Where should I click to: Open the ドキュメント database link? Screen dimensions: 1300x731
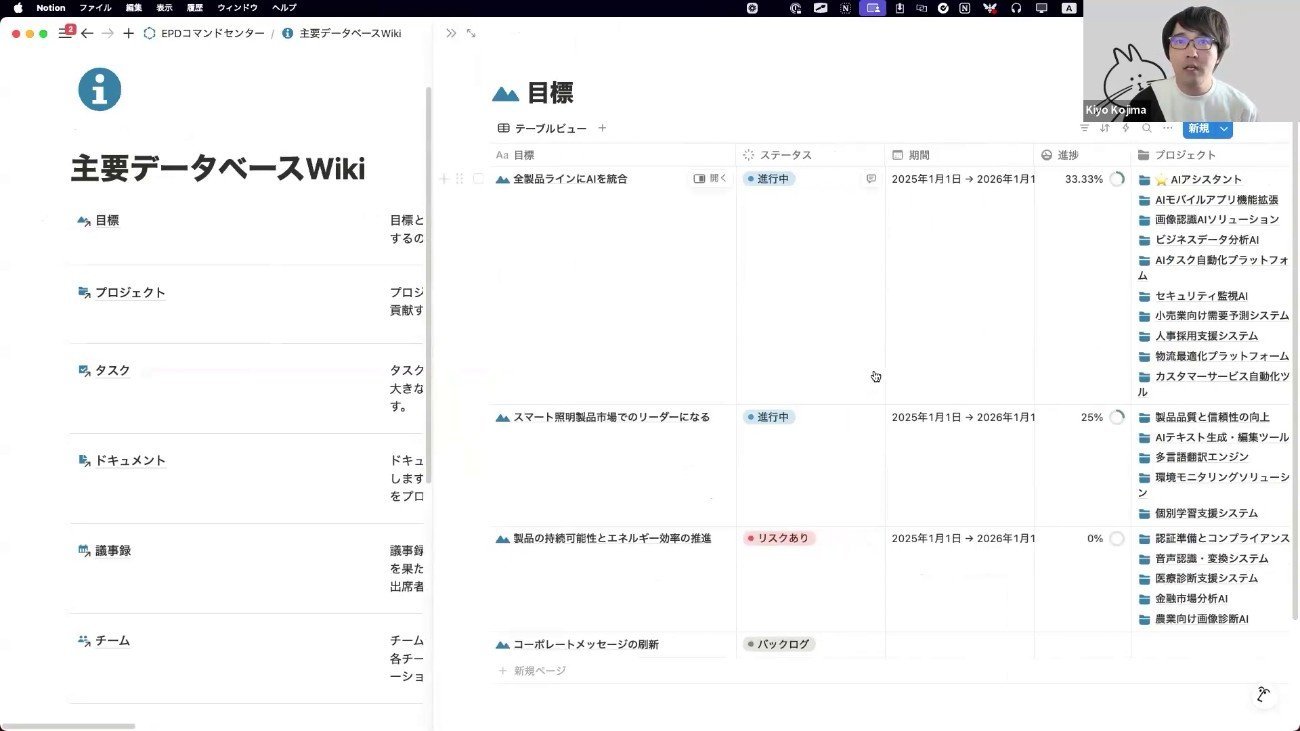[121, 460]
